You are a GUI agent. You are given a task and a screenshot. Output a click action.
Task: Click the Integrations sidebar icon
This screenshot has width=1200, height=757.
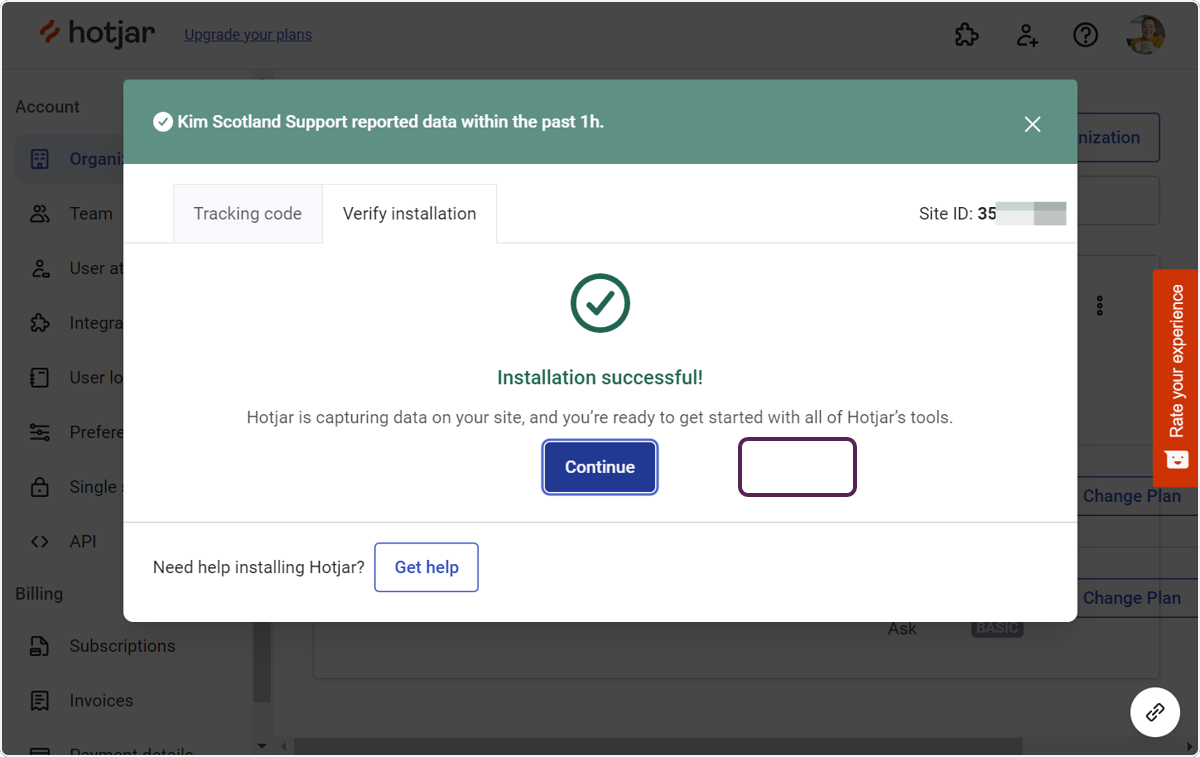(x=40, y=323)
